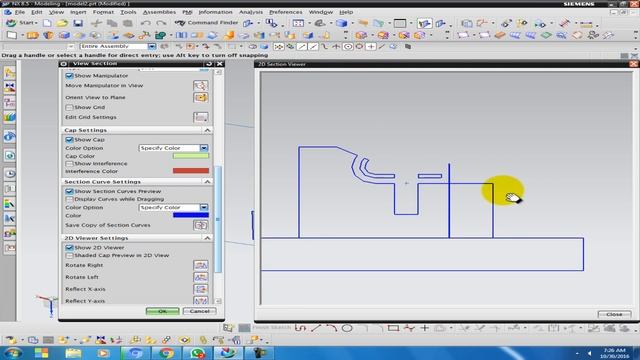The width and height of the screenshot is (640, 360).
Task: Click the Reflect X-axis icon
Action: (x=200, y=289)
